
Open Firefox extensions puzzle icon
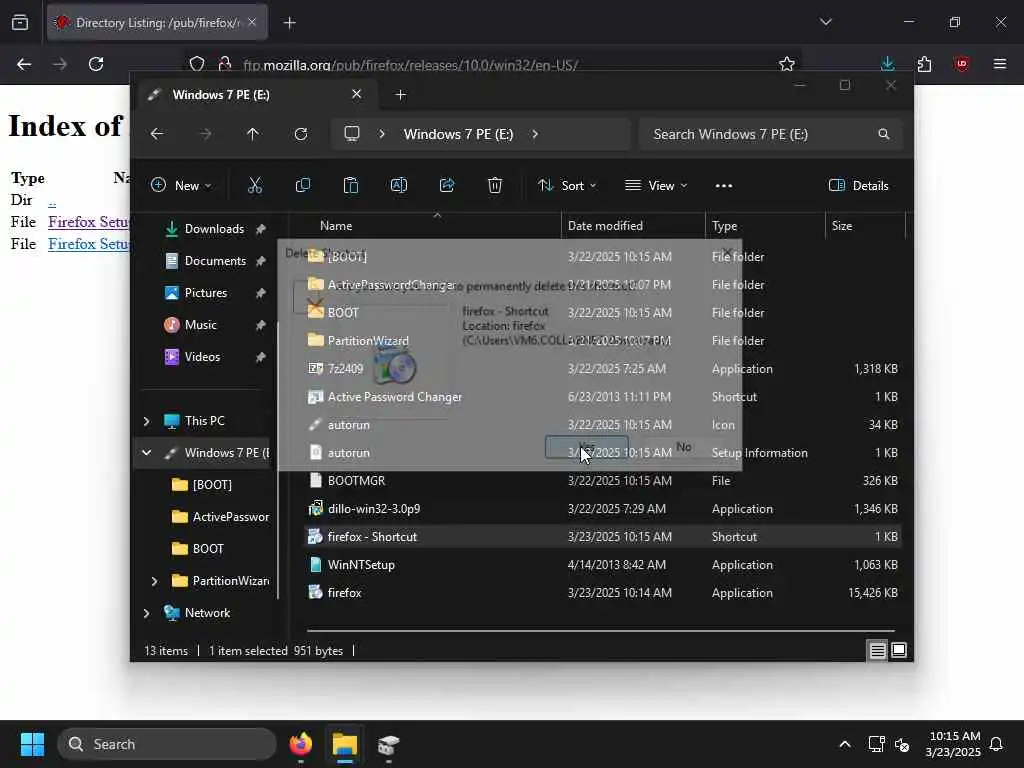[x=924, y=64]
